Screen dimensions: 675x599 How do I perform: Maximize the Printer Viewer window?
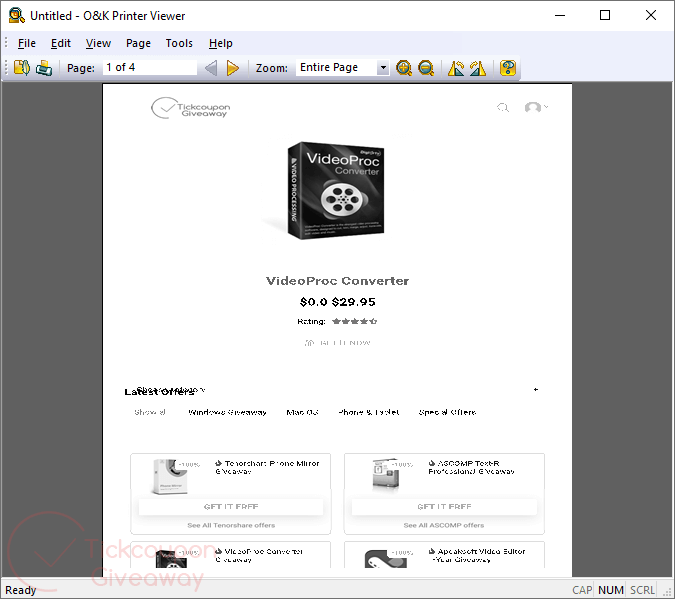point(605,16)
